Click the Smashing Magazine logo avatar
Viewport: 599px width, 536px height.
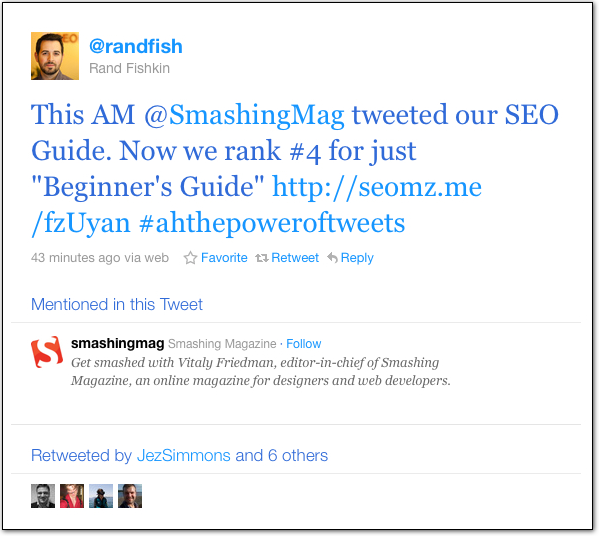click(47, 352)
